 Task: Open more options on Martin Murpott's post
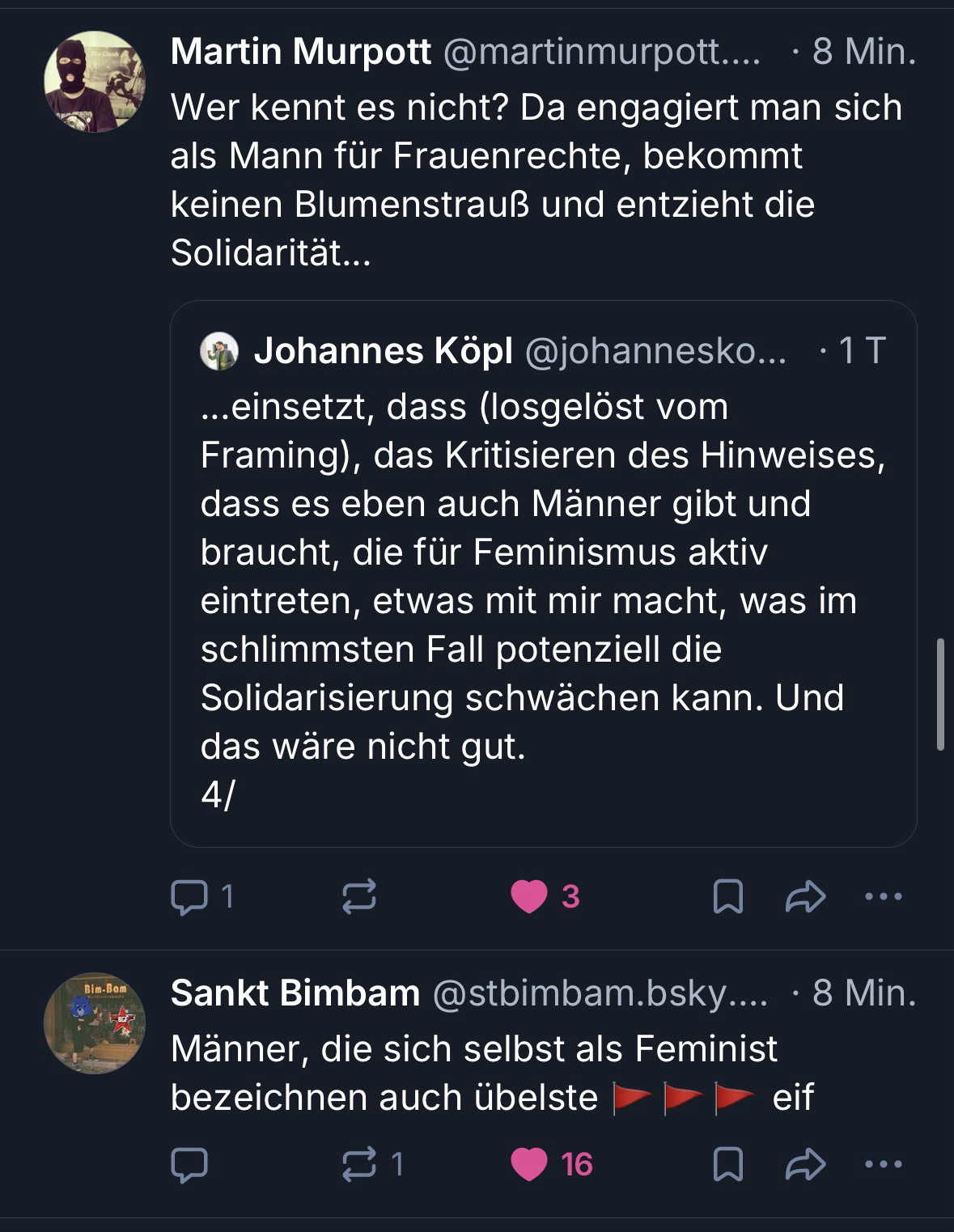click(884, 897)
